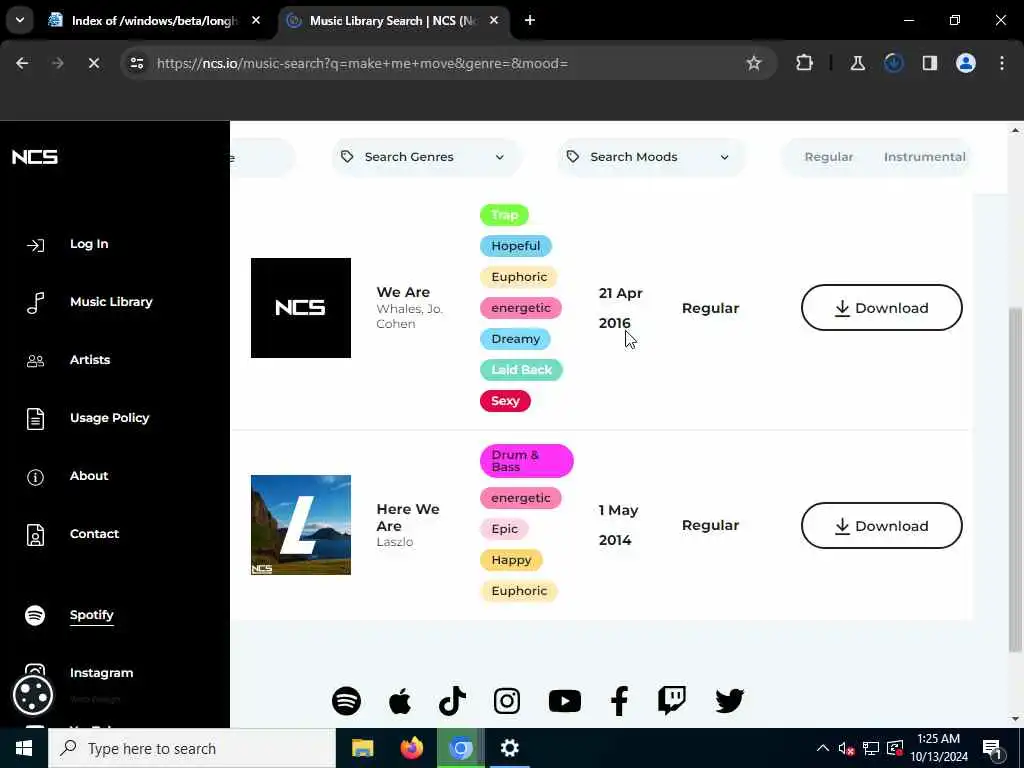The image size is (1024, 768).
Task: Open the Here We Are cover art
Action: 300,525
